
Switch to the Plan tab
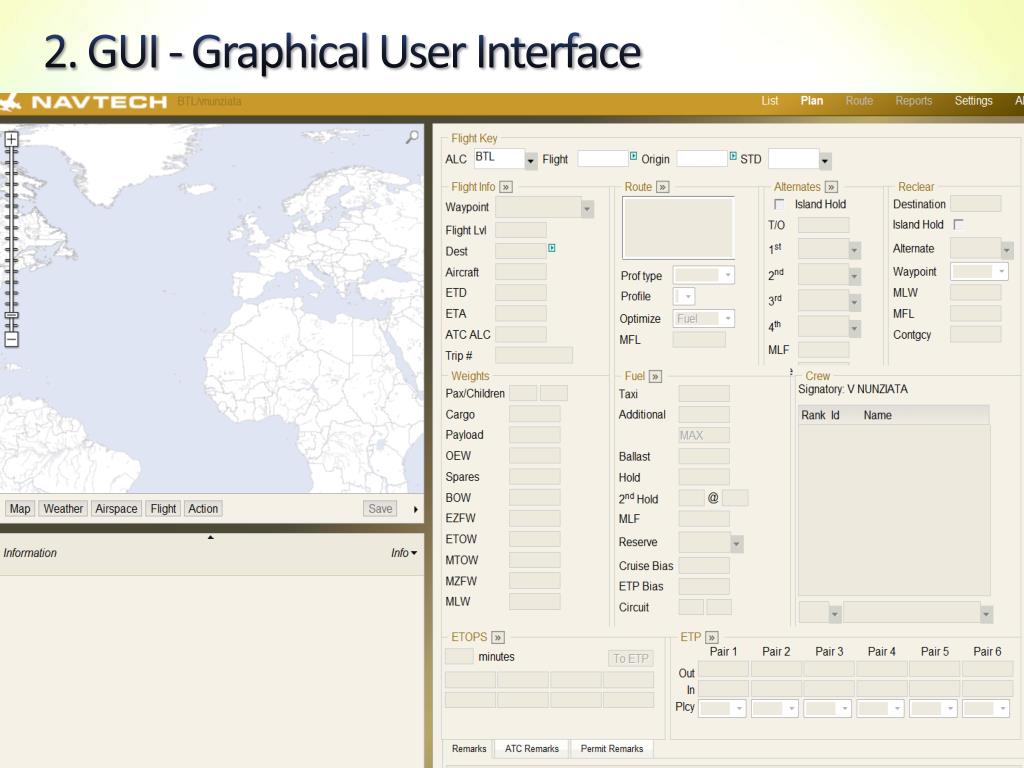(812, 101)
